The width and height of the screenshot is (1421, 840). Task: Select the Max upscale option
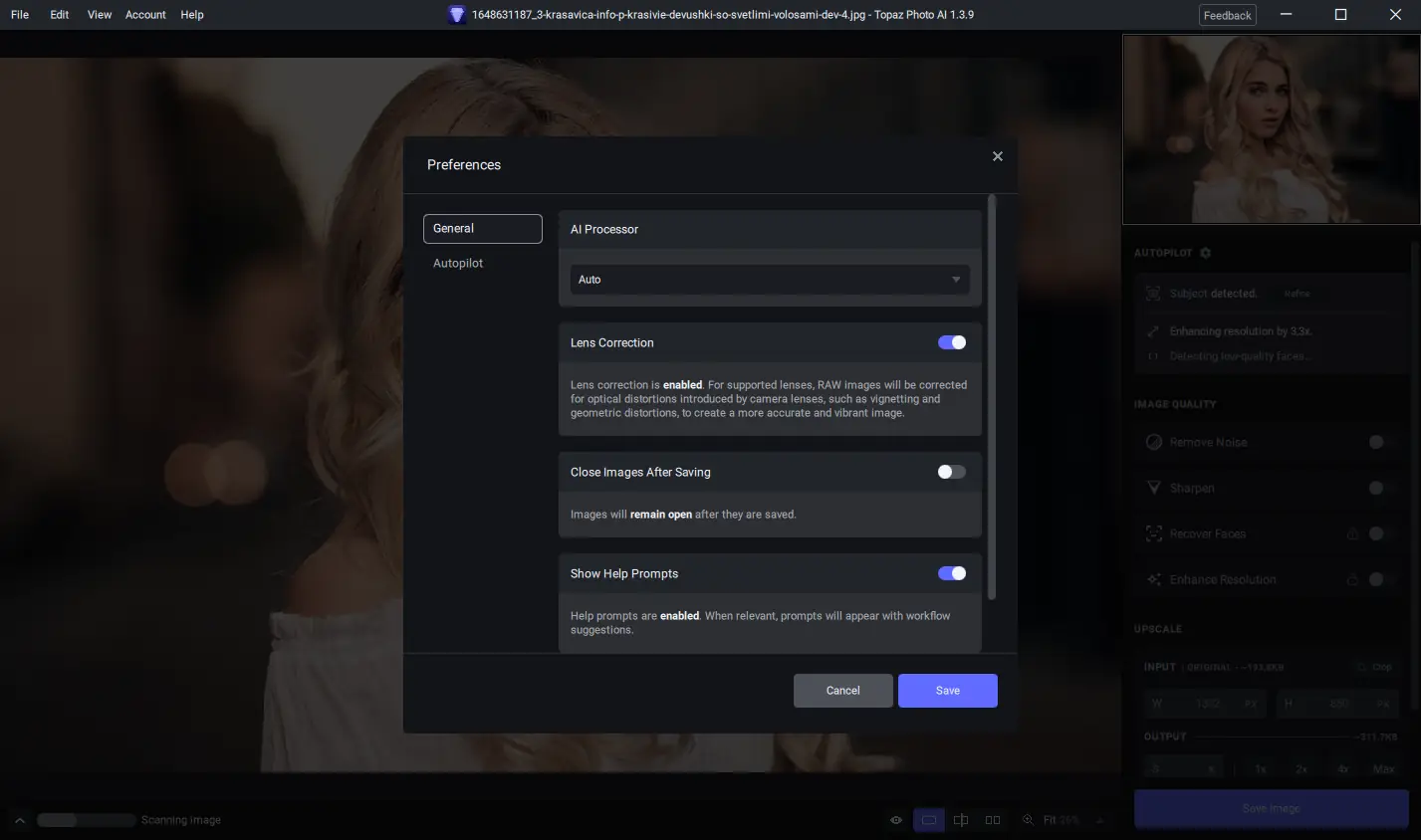[x=1383, y=769]
